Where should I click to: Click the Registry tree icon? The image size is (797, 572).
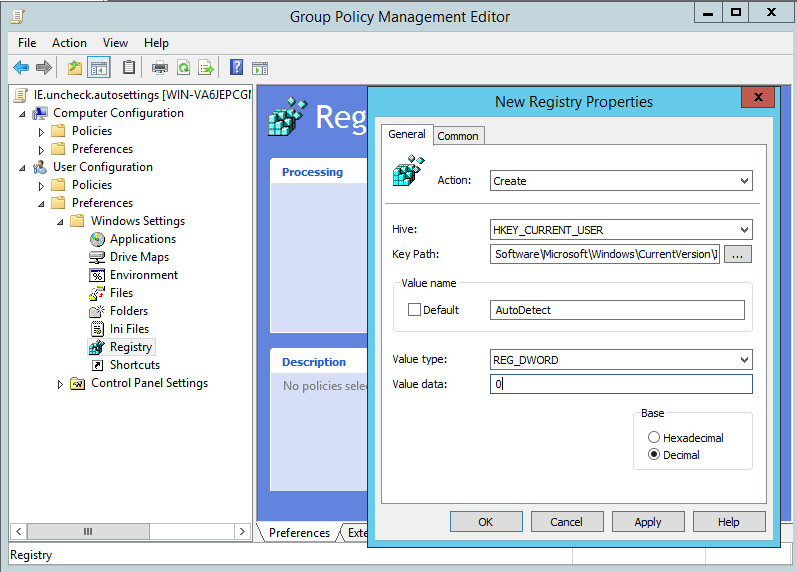(x=97, y=347)
